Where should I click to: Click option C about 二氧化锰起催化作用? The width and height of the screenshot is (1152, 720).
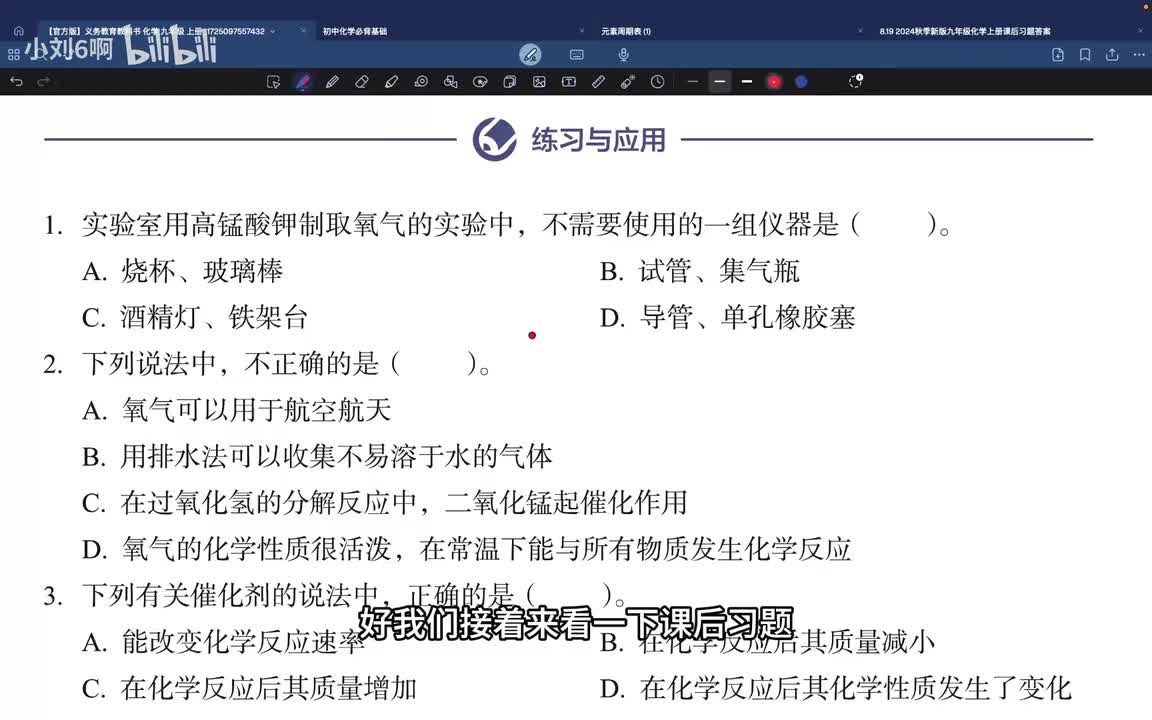click(385, 503)
